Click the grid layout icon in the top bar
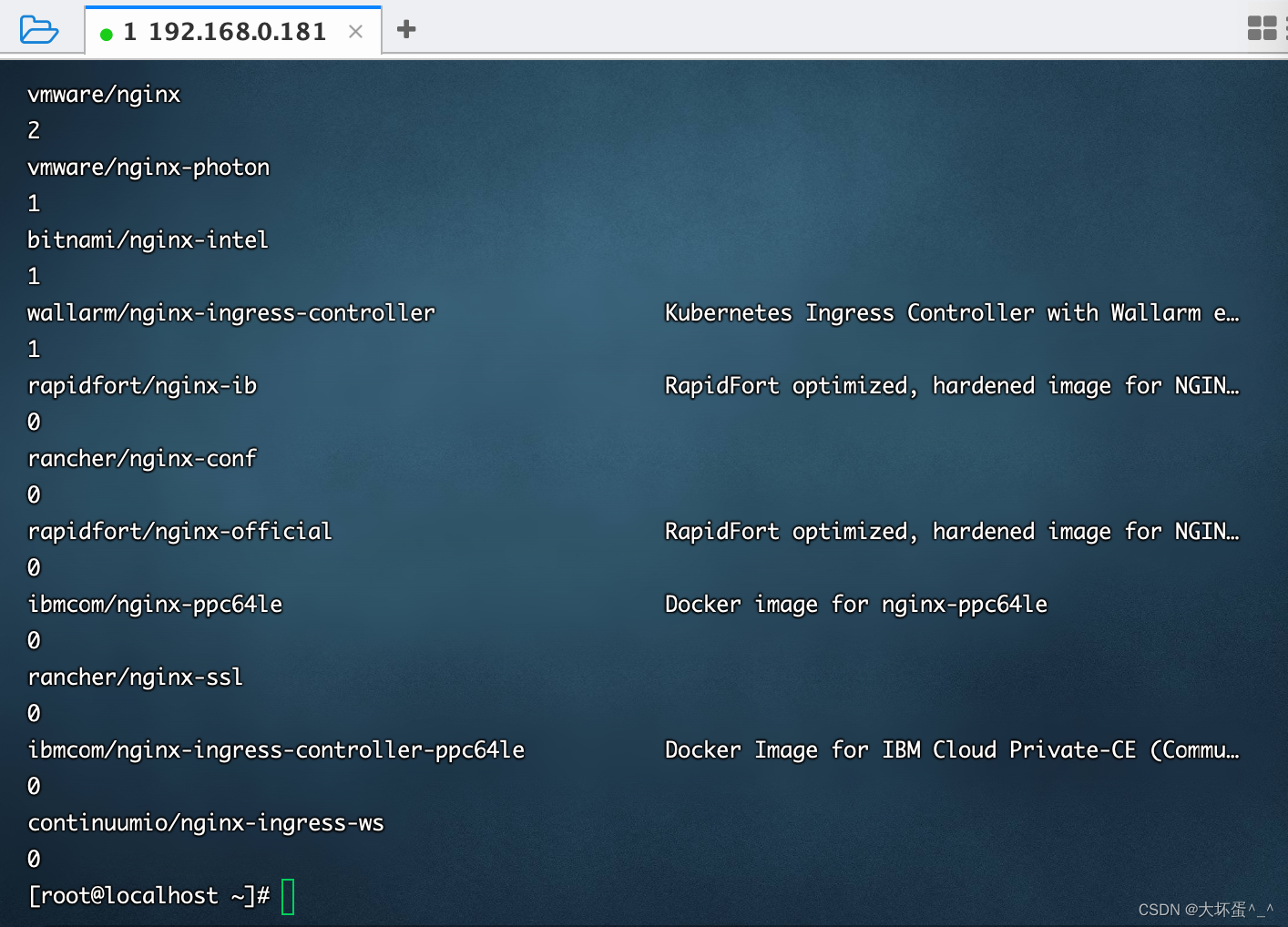Viewport: 1288px width, 927px height. 1262,28
